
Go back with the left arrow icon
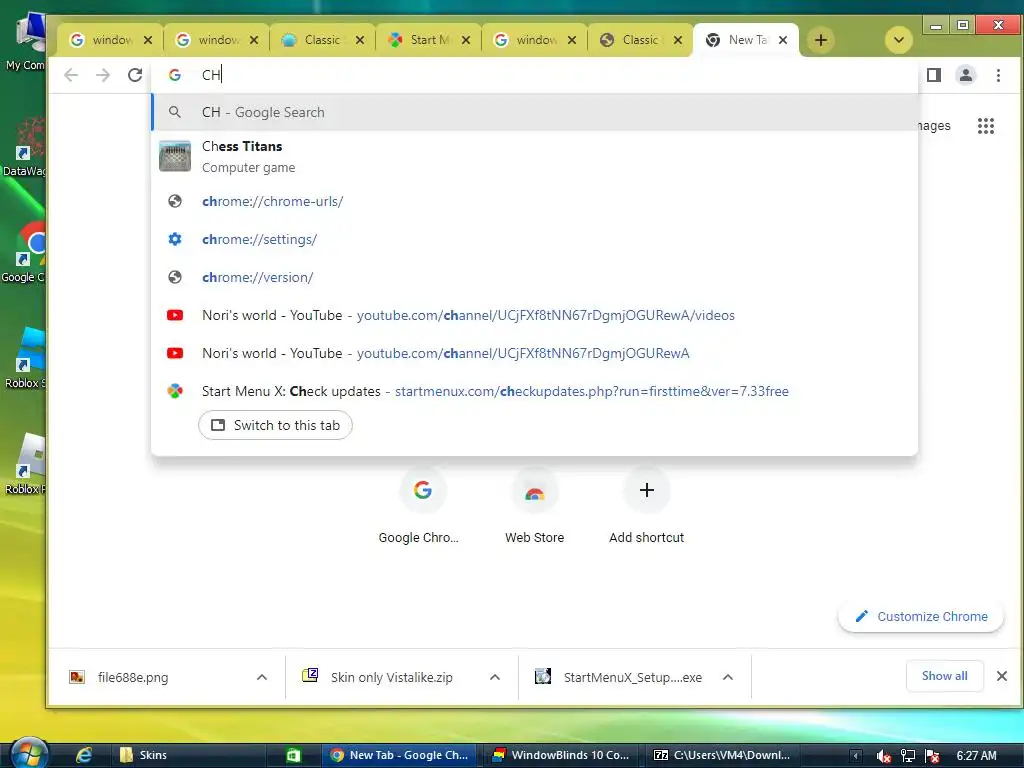(x=71, y=75)
